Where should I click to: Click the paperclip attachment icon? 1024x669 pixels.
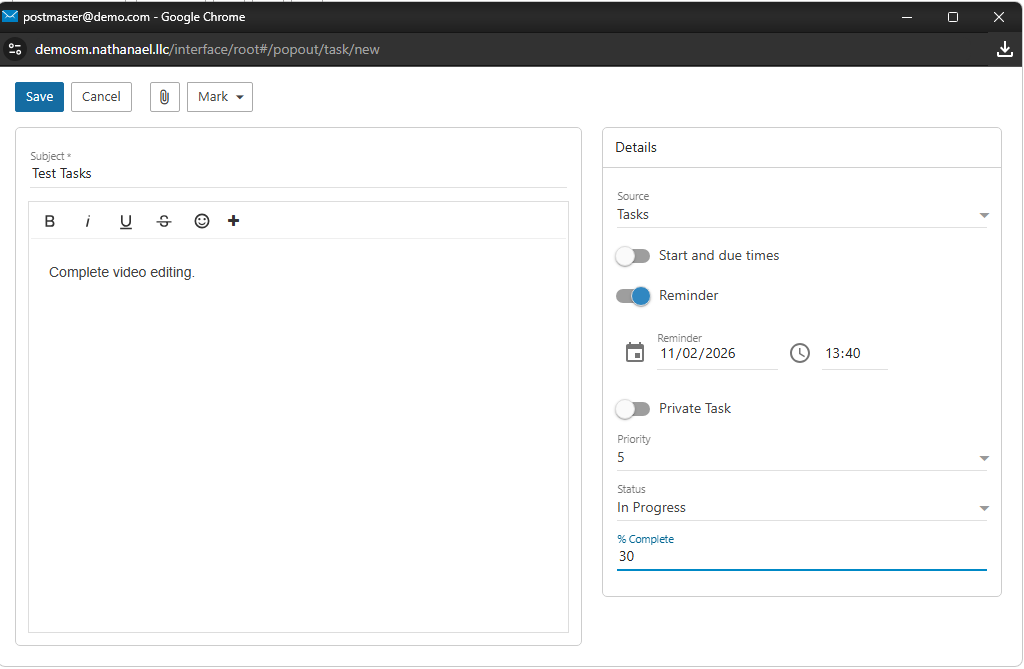pos(165,97)
